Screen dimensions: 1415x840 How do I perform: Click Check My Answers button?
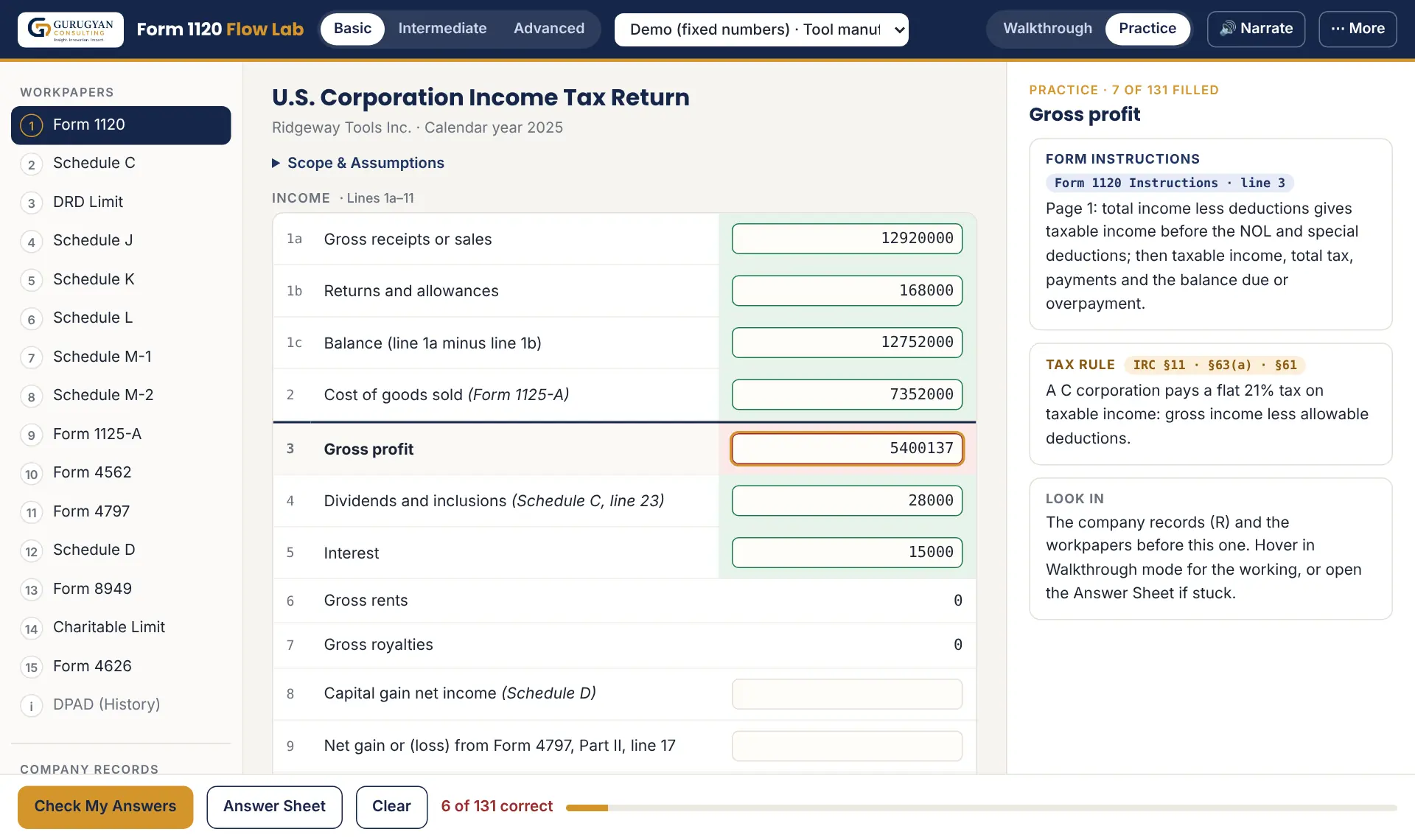(105, 807)
